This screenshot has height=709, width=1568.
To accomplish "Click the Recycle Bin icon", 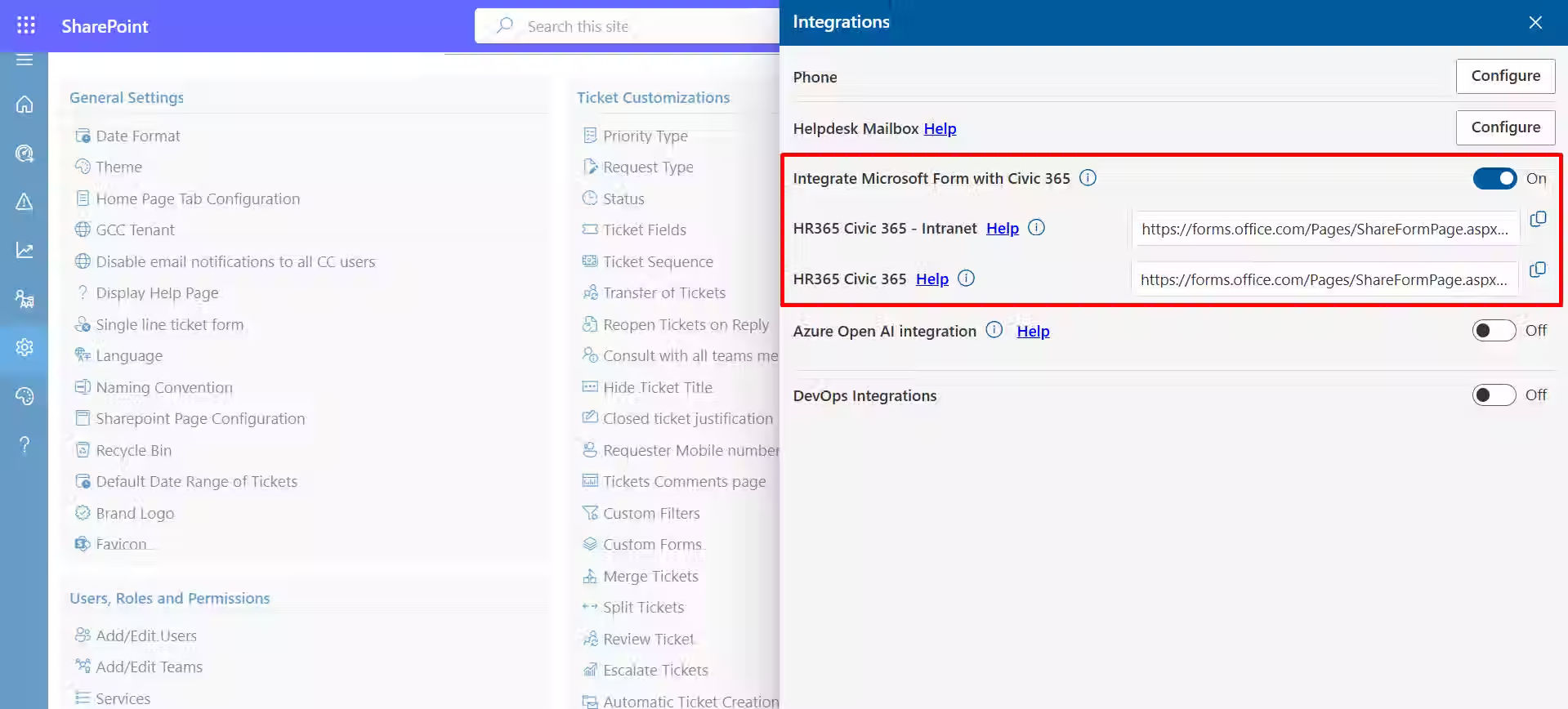I will (83, 450).
